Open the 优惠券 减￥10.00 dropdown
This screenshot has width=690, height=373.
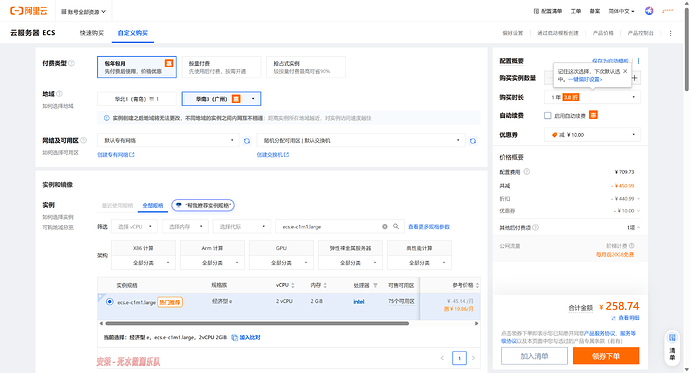[592, 135]
